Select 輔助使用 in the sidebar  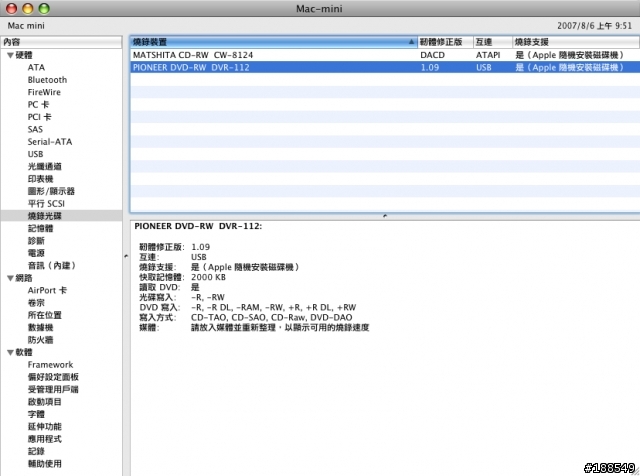pos(44,464)
